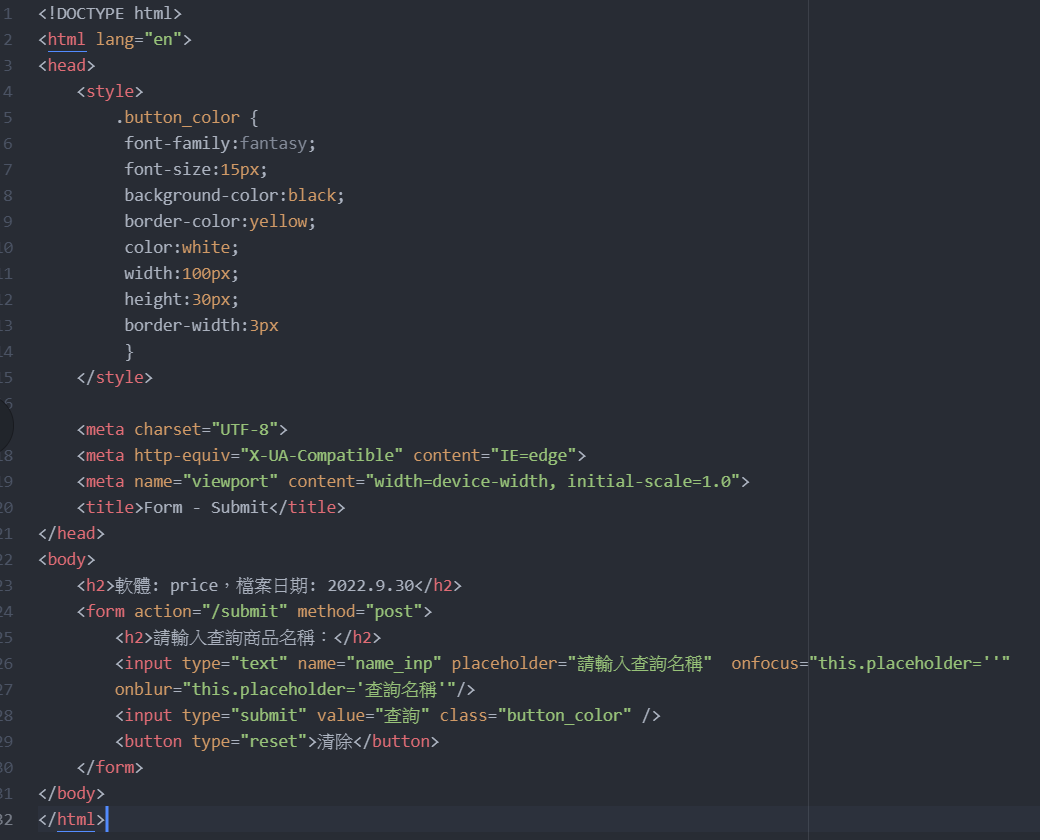The height and width of the screenshot is (840, 1040).
Task: Click the meta charset UTF-8 tag
Action: (x=180, y=429)
